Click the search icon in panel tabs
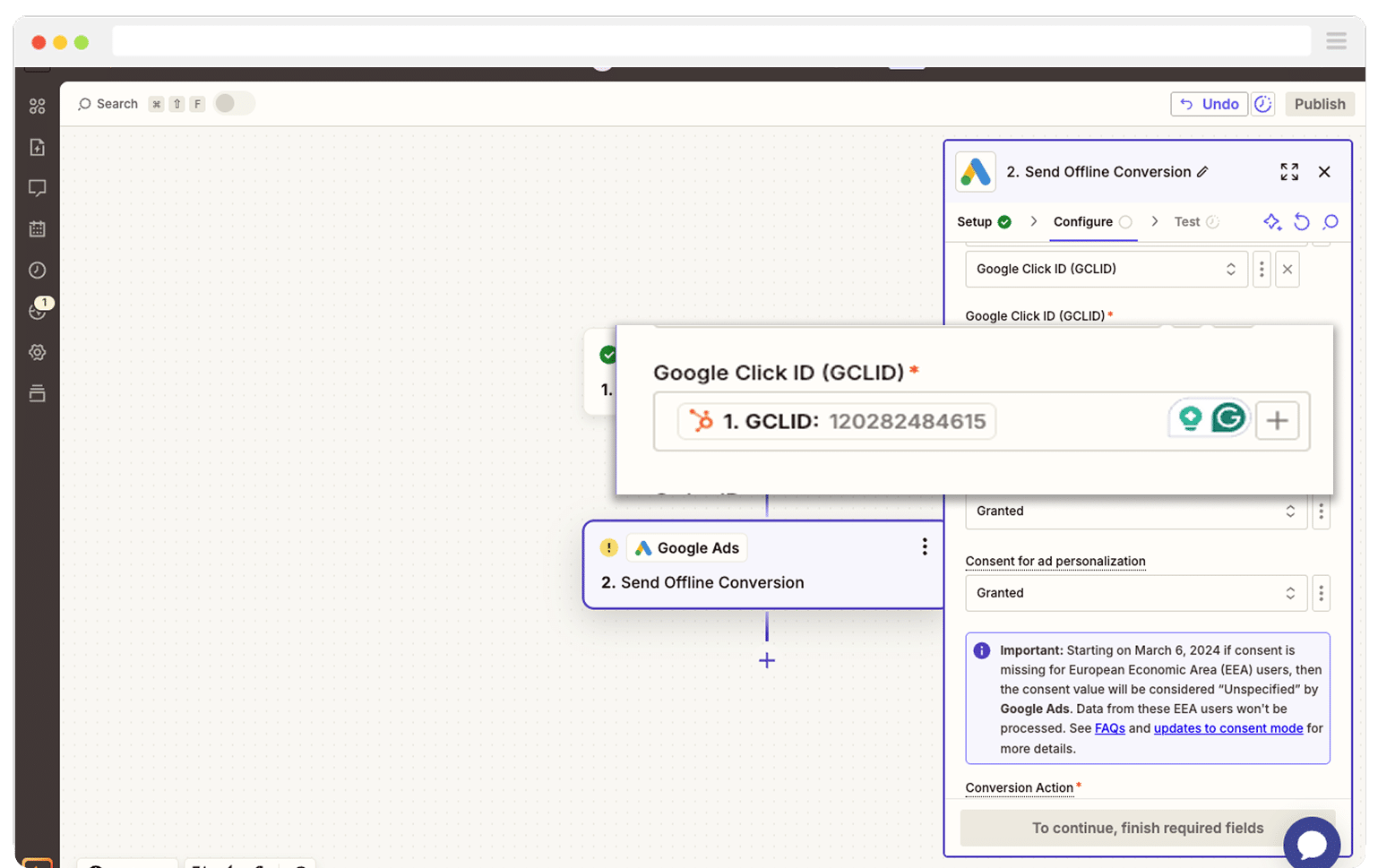 pos(1331,222)
